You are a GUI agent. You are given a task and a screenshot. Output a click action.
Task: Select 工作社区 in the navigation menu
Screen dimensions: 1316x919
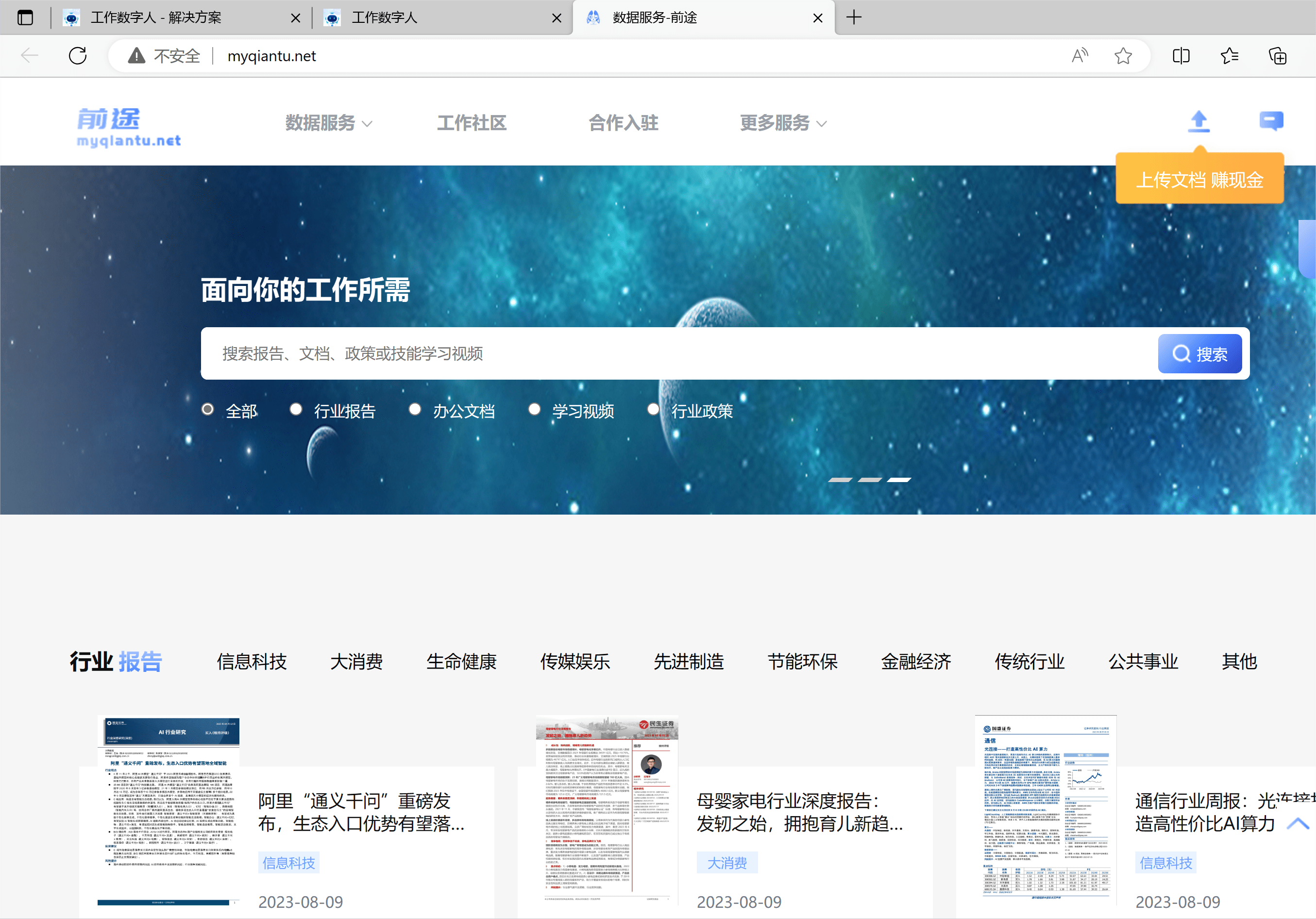(x=472, y=123)
